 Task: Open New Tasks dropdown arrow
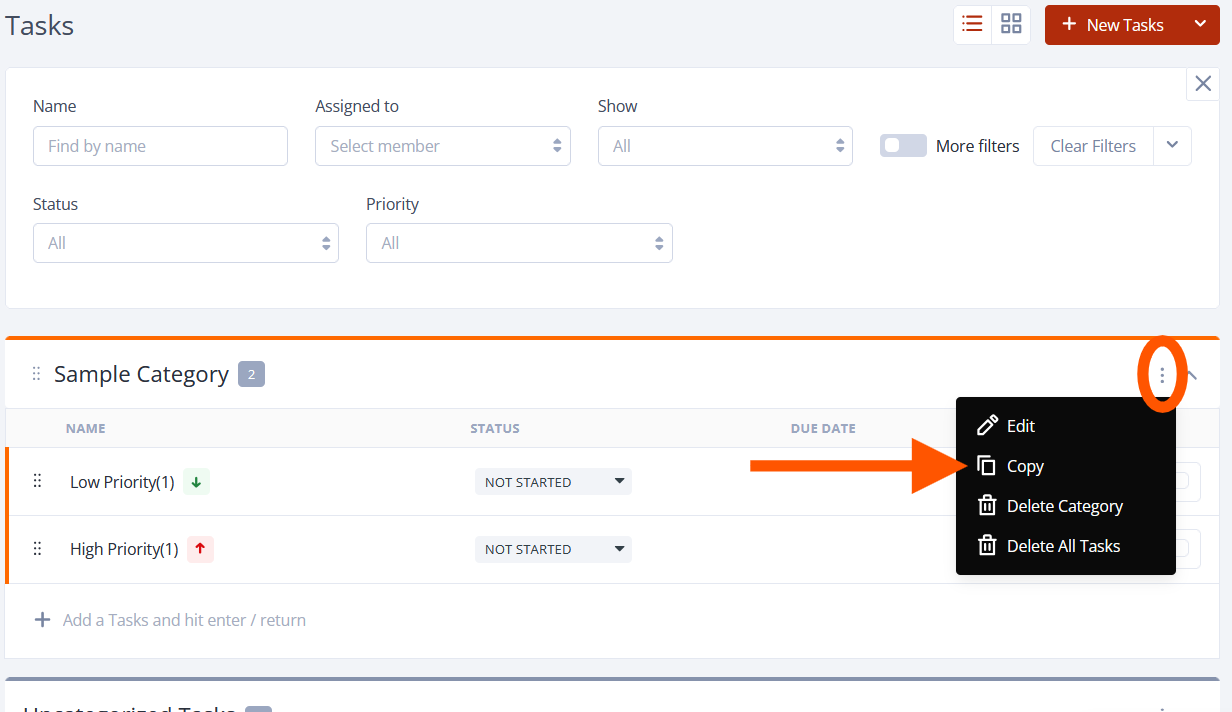coord(1200,25)
